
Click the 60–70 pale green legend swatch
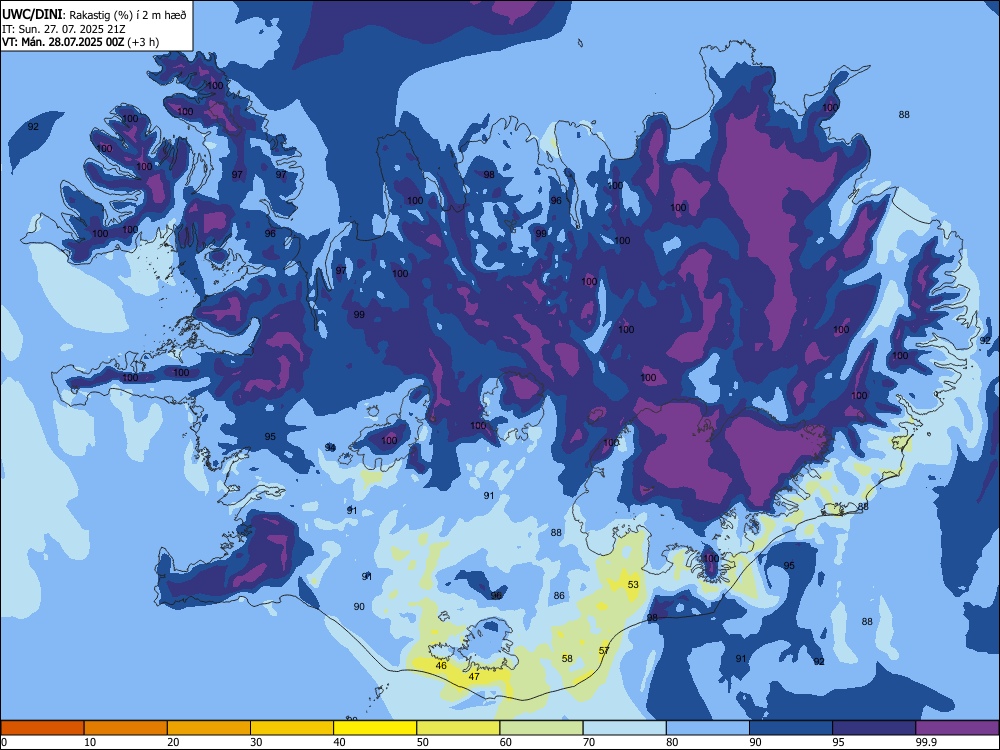click(x=541, y=728)
